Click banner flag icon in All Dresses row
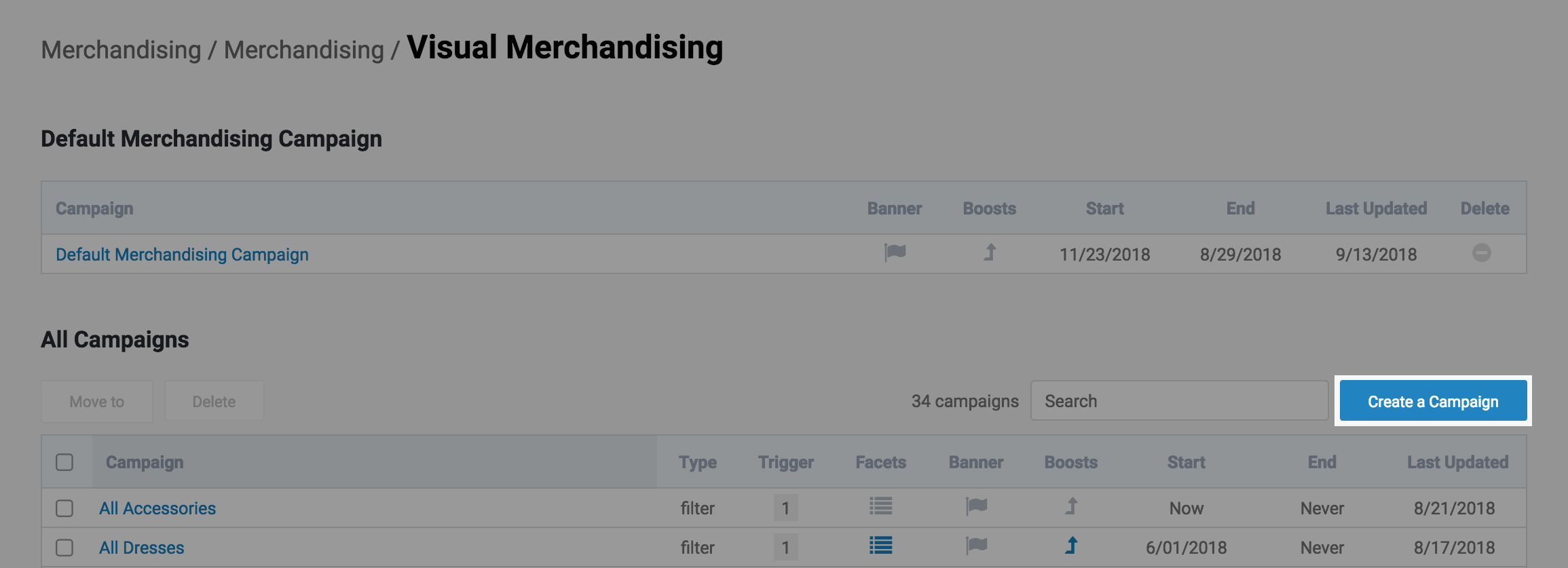 (x=976, y=546)
